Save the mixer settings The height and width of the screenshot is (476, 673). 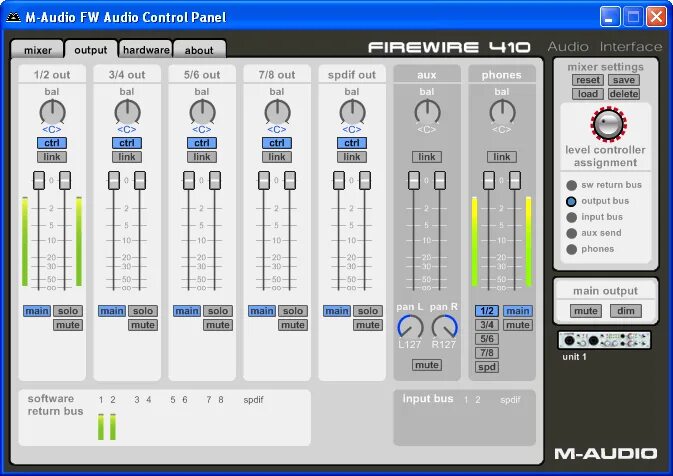624,80
